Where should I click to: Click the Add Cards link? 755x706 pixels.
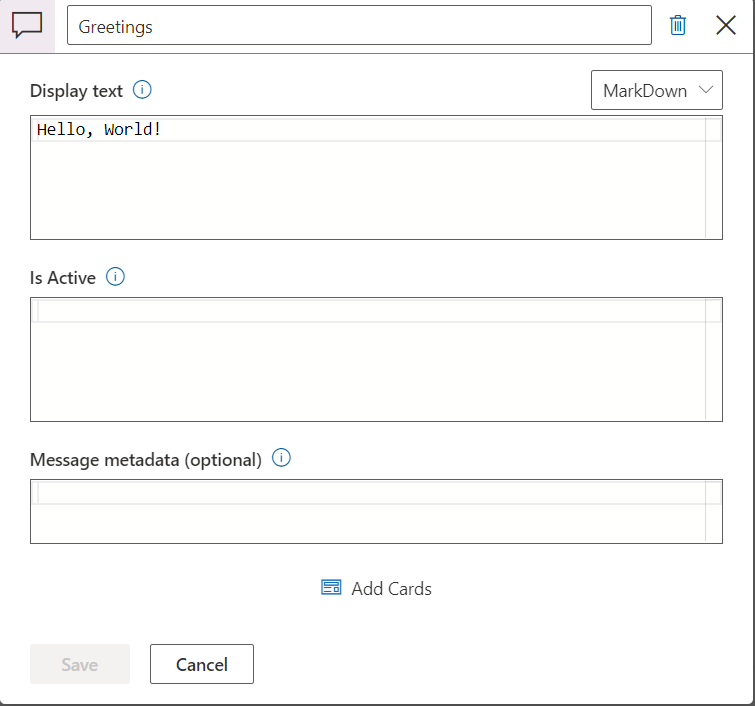click(377, 588)
